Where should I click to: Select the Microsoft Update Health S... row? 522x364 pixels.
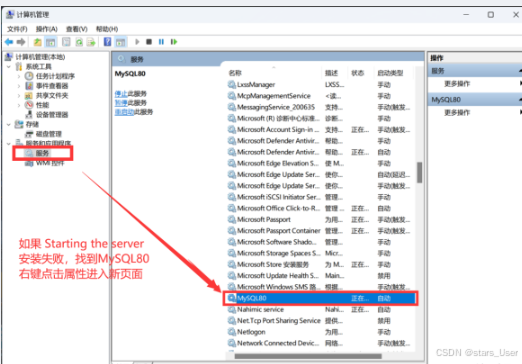click(x=321, y=276)
